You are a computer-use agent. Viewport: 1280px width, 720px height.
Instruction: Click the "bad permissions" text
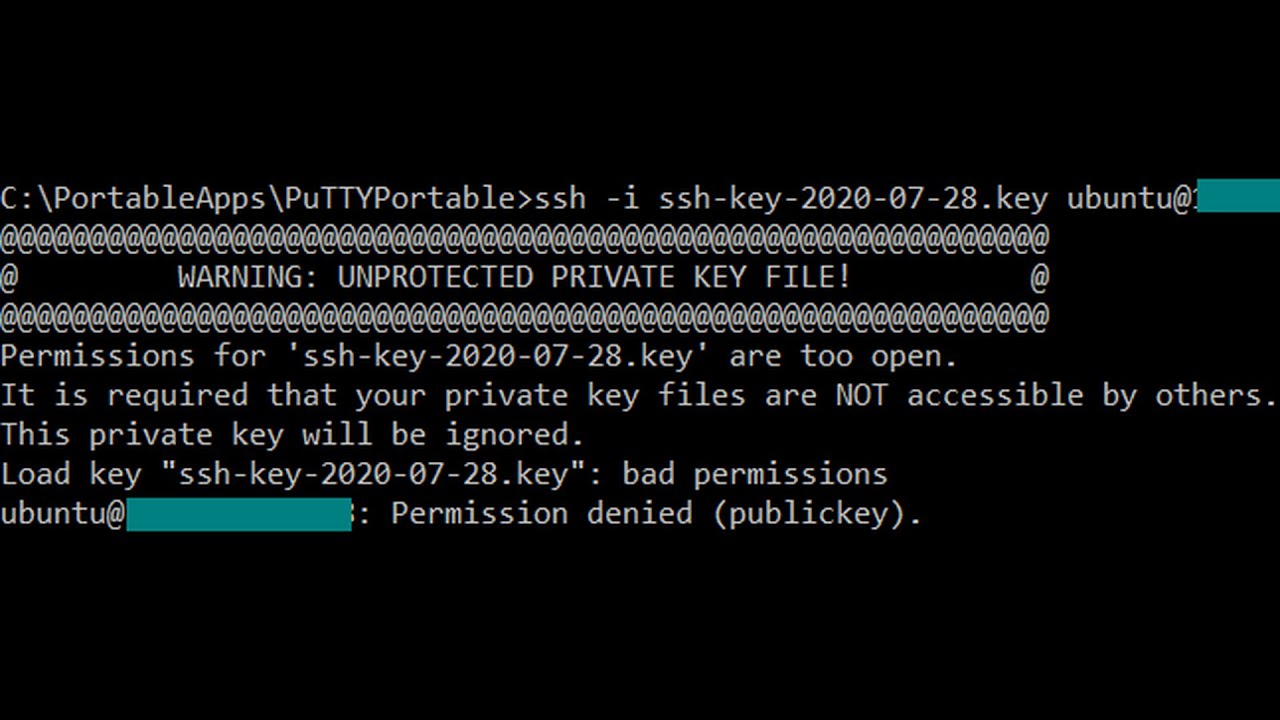coord(754,474)
